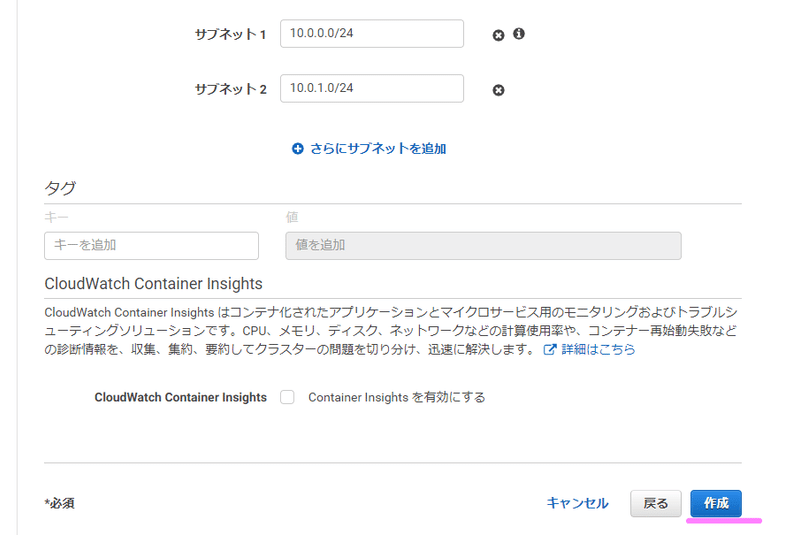Click the 値を追加 tag value field
800x535 pixels.
(x=483, y=245)
